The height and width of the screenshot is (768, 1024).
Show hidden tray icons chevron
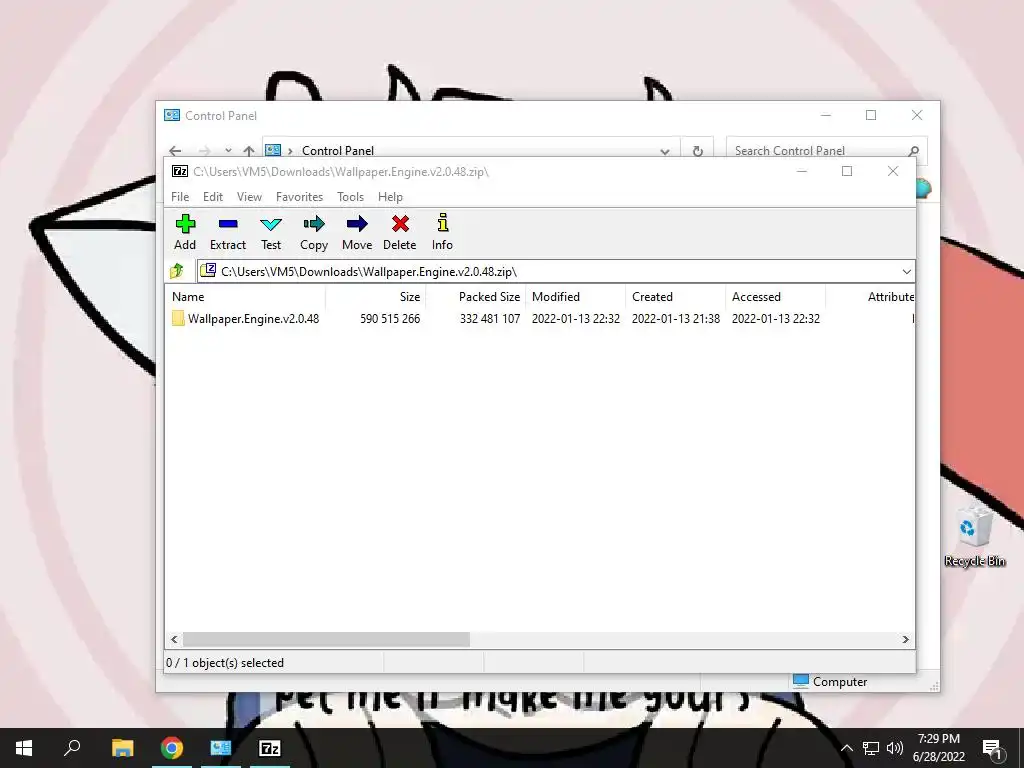click(846, 748)
